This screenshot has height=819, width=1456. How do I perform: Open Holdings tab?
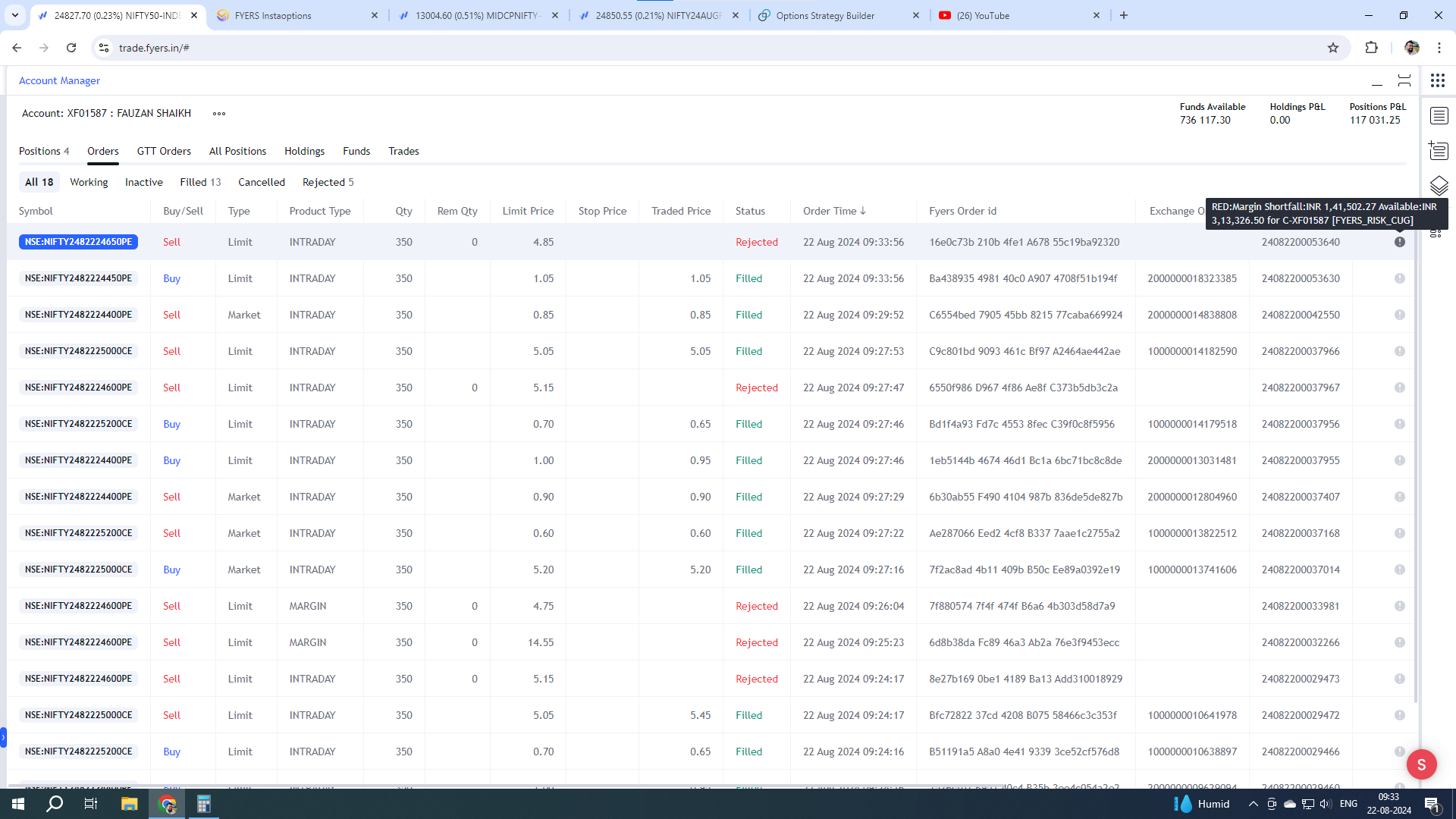[304, 151]
